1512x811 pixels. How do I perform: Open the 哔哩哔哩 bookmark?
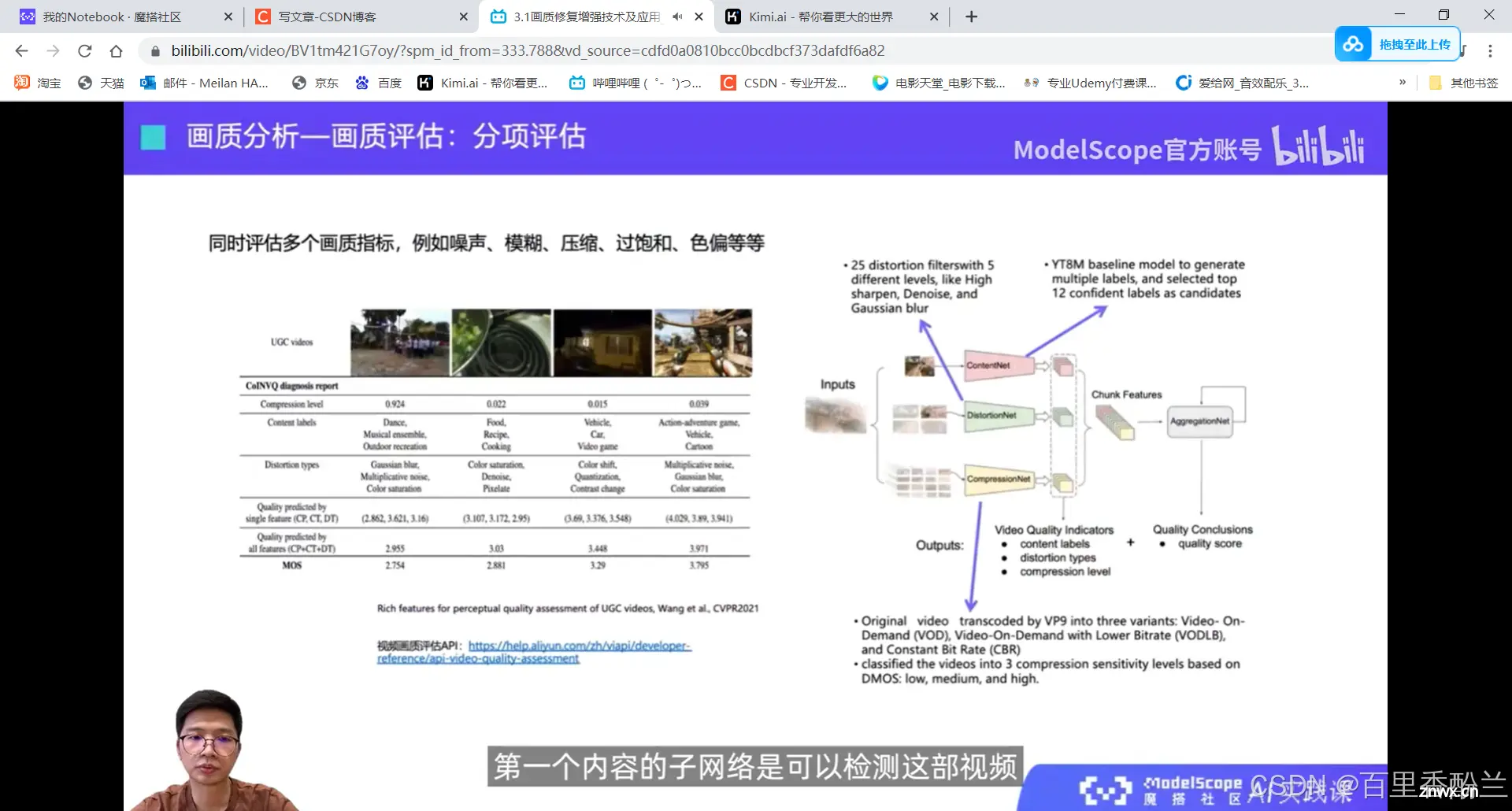pyautogui.click(x=636, y=83)
